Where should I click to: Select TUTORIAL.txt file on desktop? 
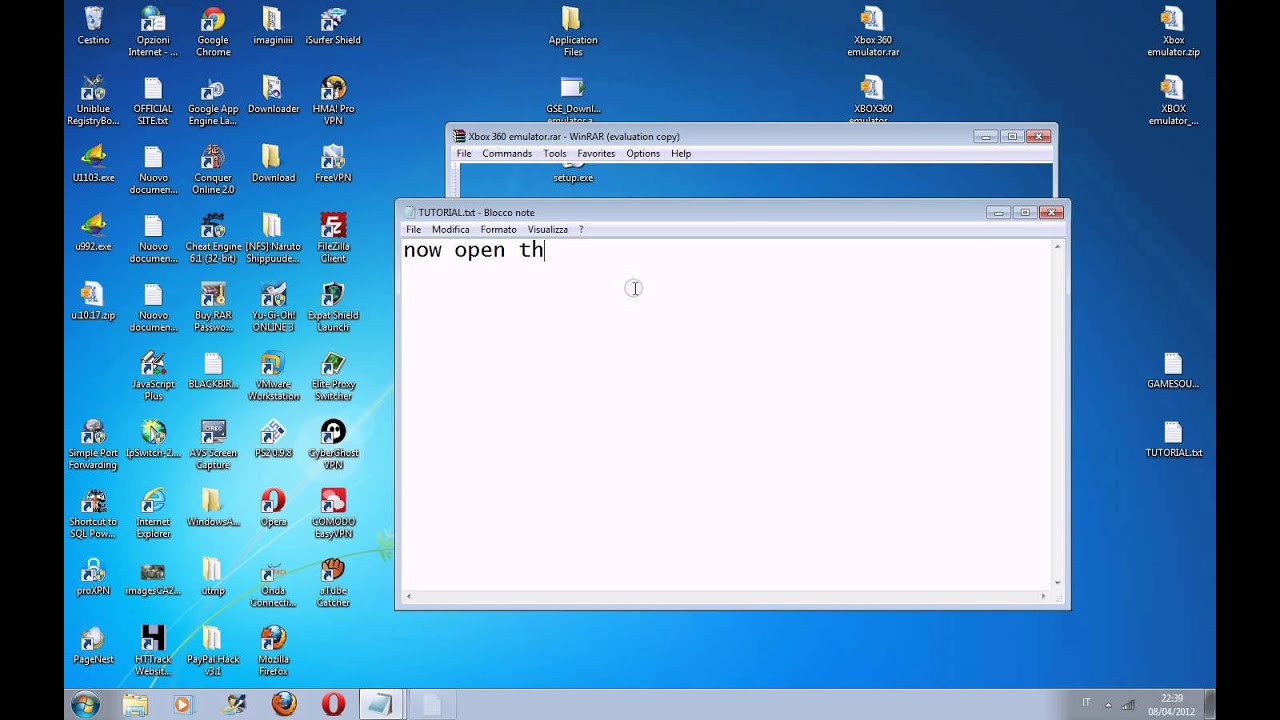(x=1173, y=439)
